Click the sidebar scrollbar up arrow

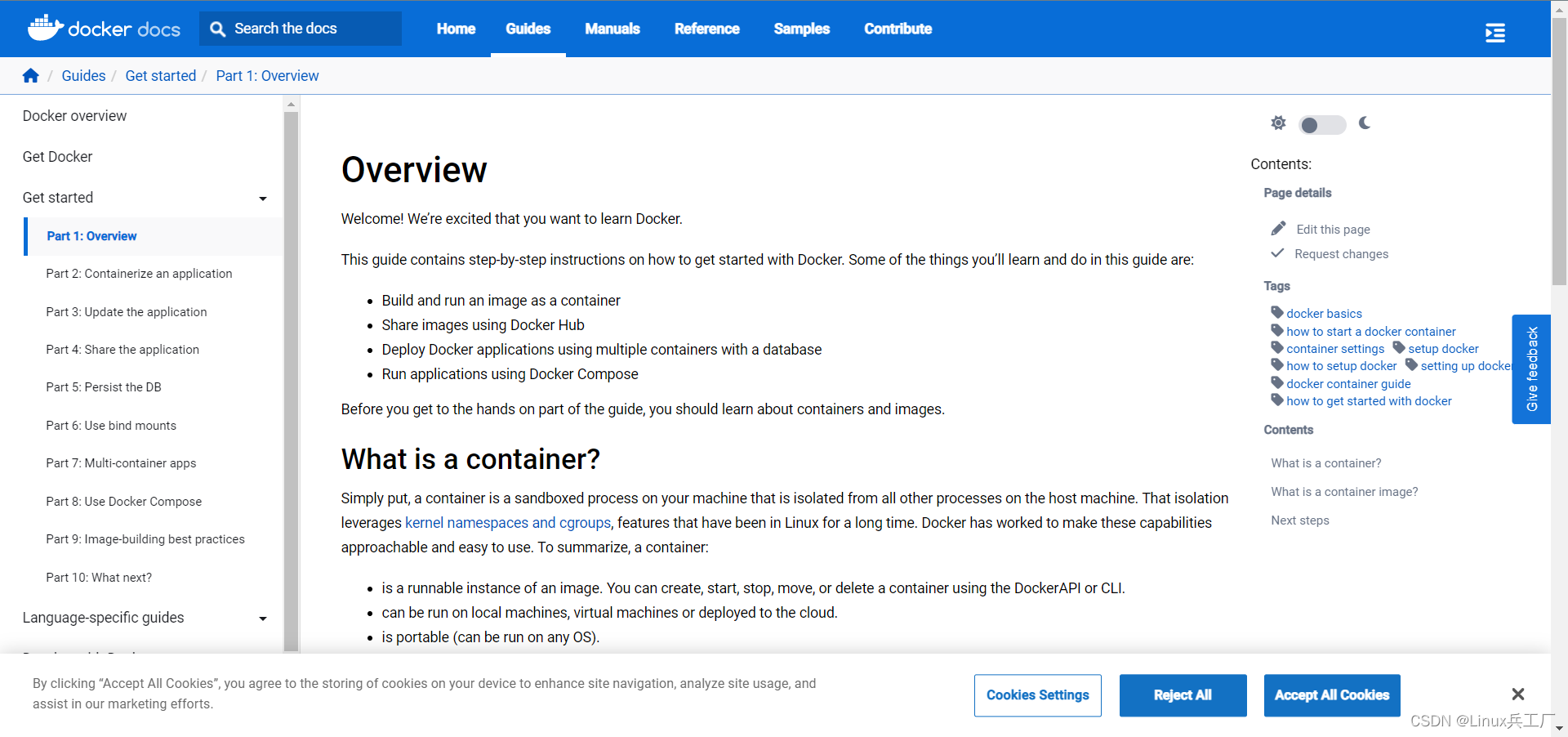291,104
